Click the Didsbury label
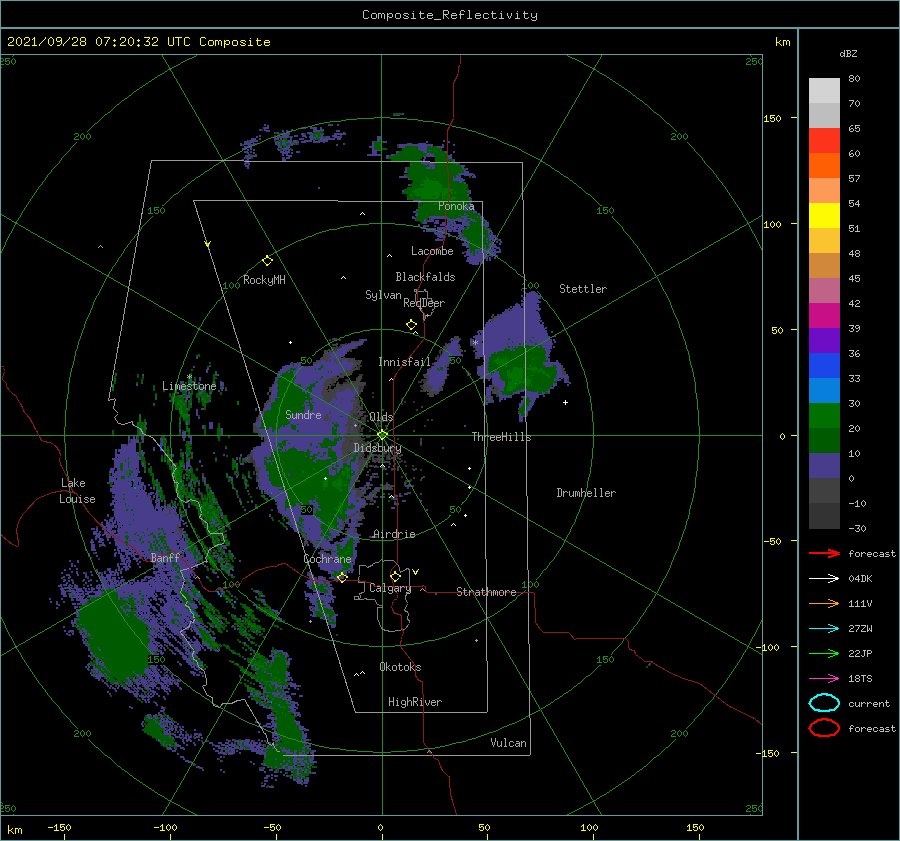The width and height of the screenshot is (900, 841). pyautogui.click(x=377, y=448)
